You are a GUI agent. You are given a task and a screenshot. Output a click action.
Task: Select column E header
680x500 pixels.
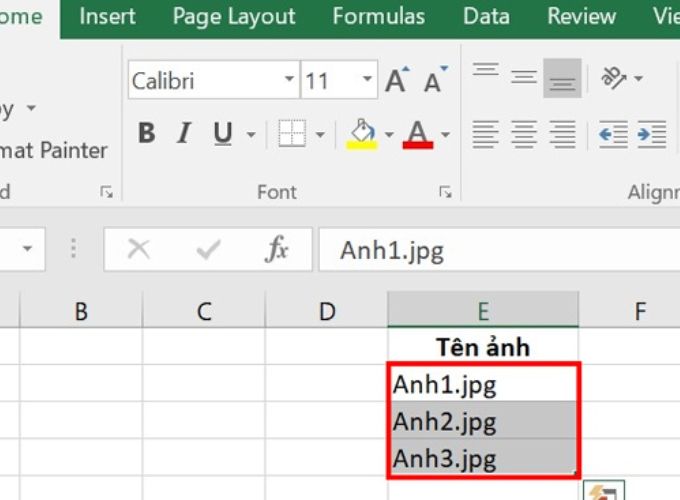[483, 310]
